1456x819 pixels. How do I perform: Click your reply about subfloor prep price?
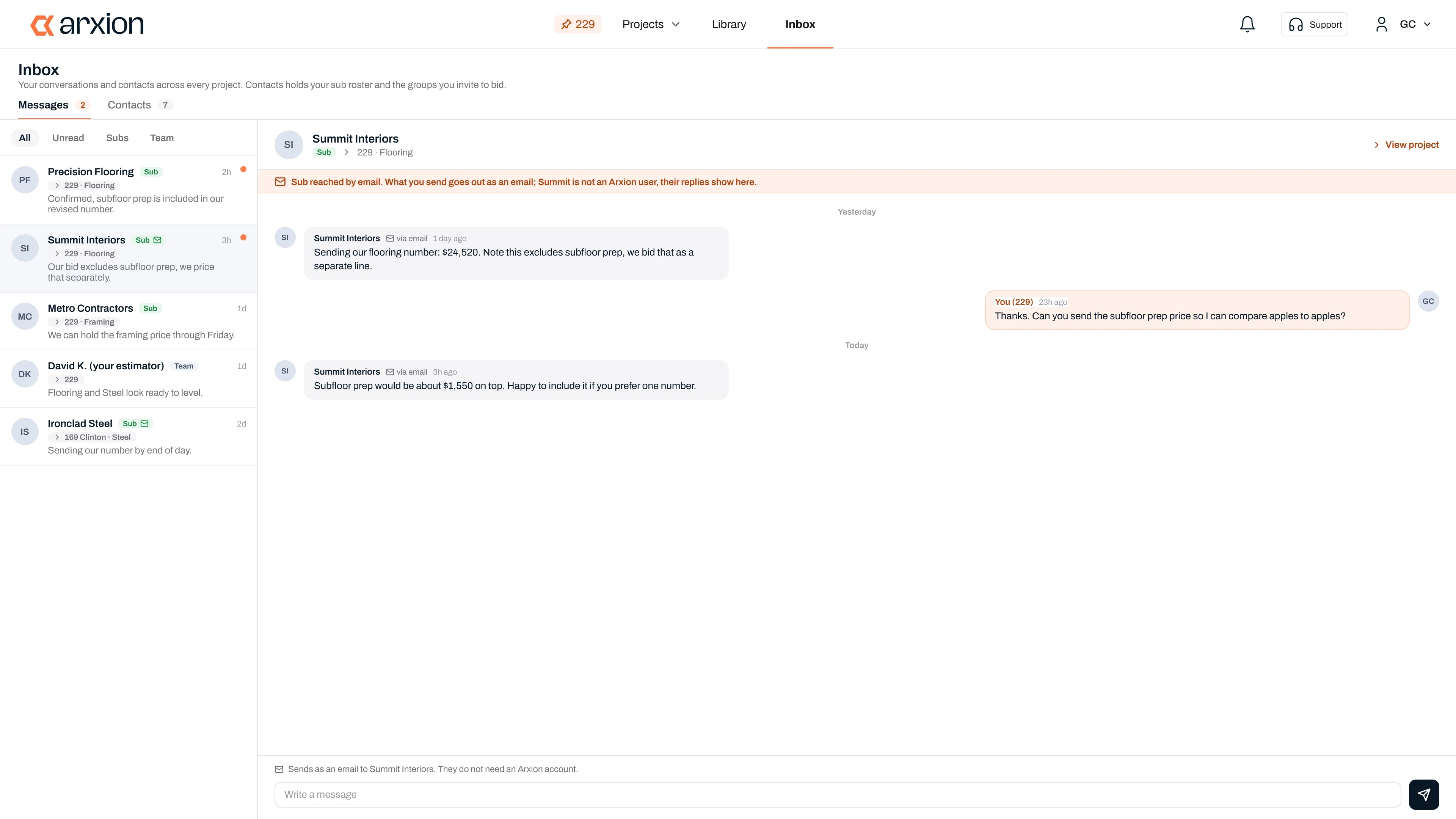[1197, 310]
